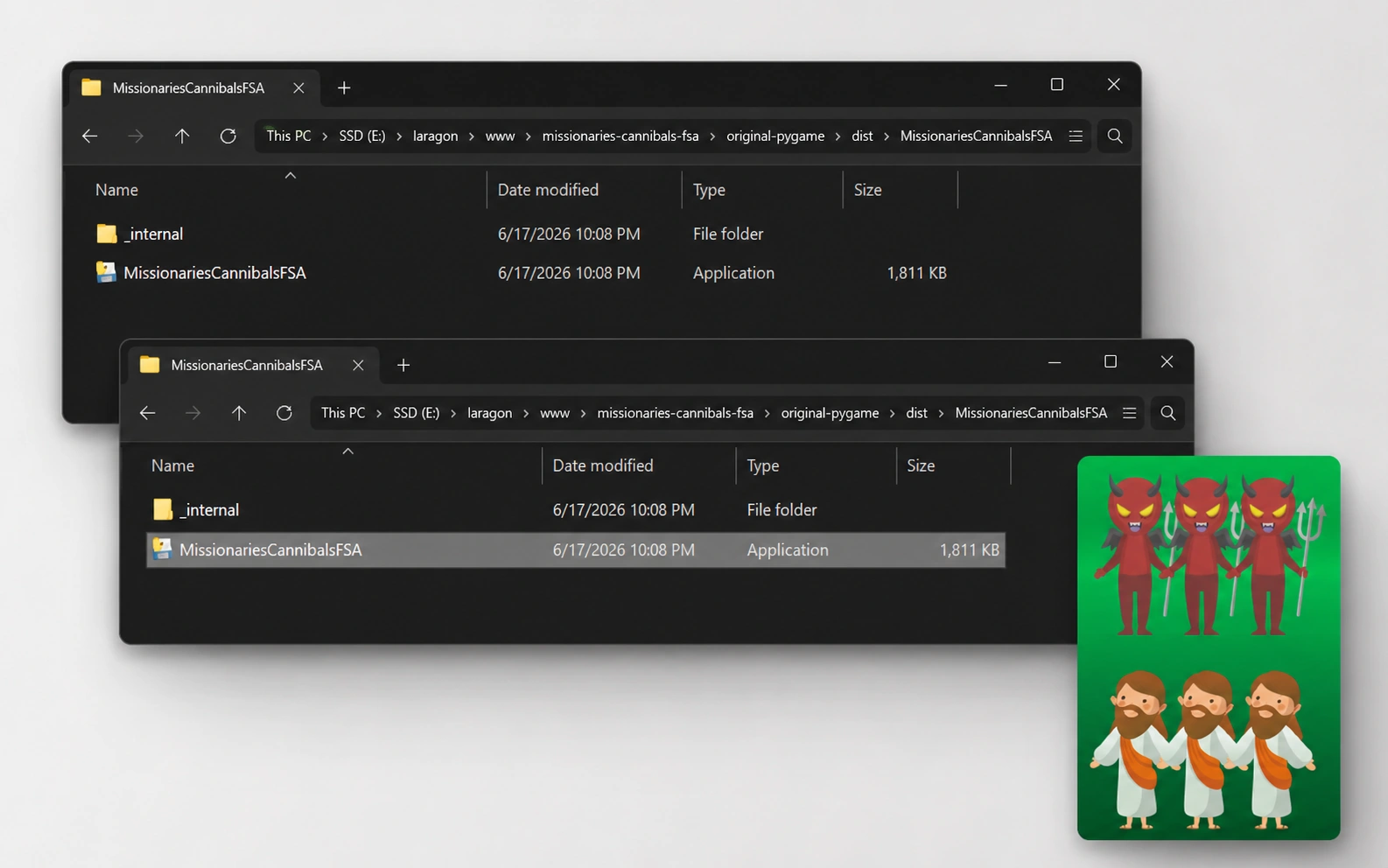
Task: Click SSD (E:) breadcrumb in front window
Action: [x=417, y=413]
